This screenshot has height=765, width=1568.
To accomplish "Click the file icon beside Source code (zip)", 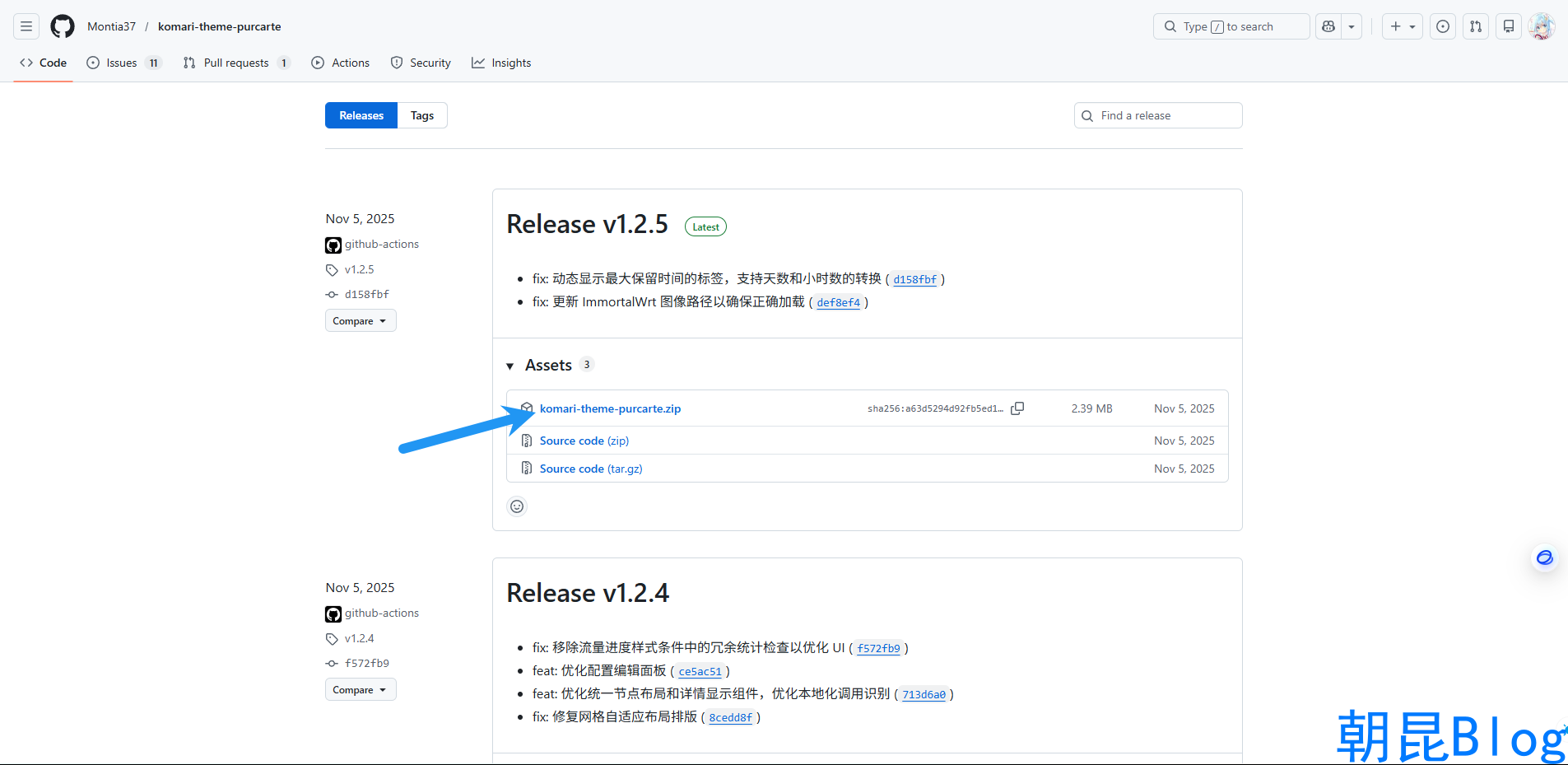I will point(527,441).
